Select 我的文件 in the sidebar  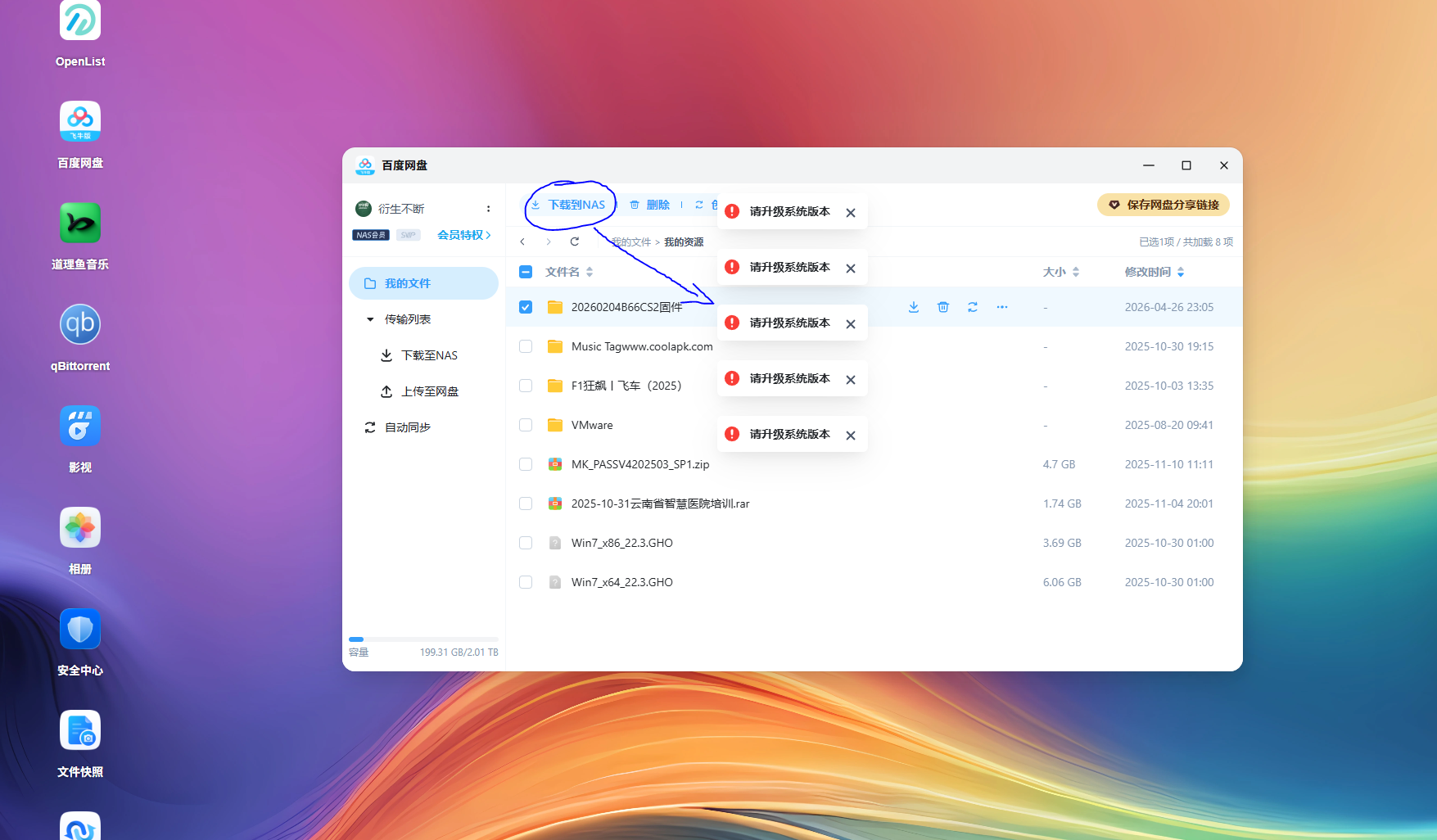pos(423,283)
